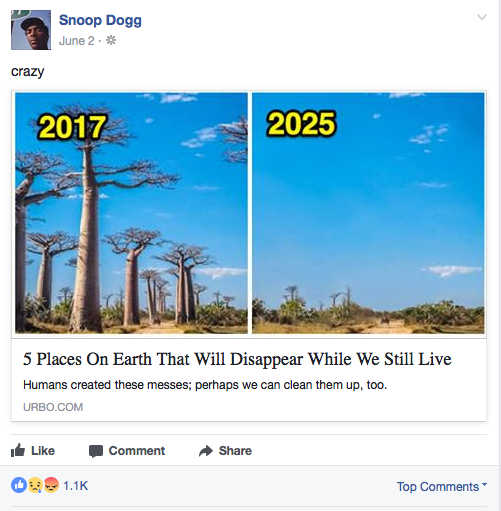Click the Share button text
Image resolution: width=501 pixels, height=511 pixels.
pyautogui.click(x=235, y=451)
